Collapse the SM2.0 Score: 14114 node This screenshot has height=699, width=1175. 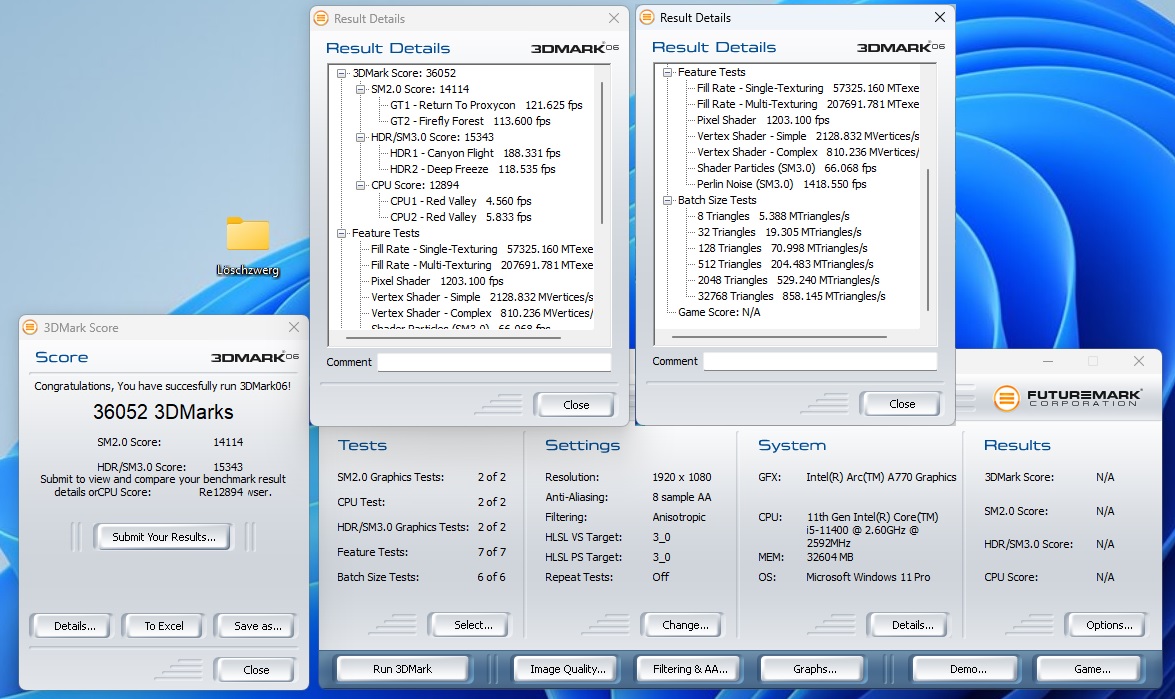pos(360,89)
